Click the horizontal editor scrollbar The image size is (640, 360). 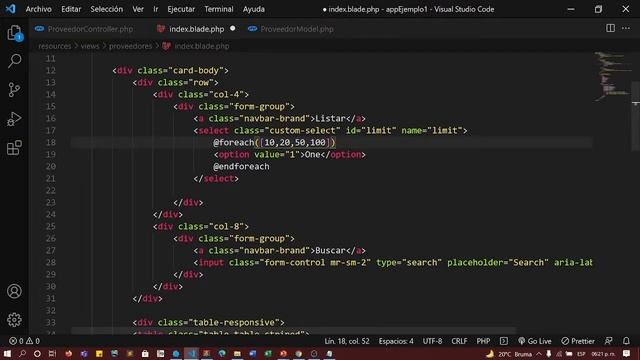(x=294, y=330)
